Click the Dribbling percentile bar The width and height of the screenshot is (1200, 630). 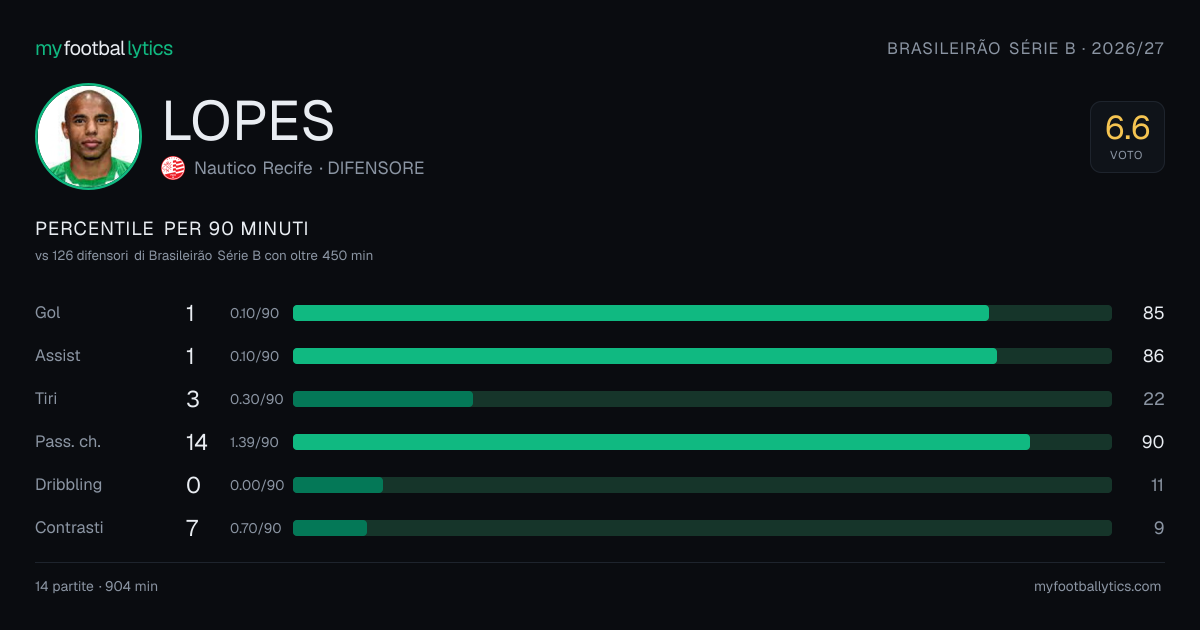point(702,485)
